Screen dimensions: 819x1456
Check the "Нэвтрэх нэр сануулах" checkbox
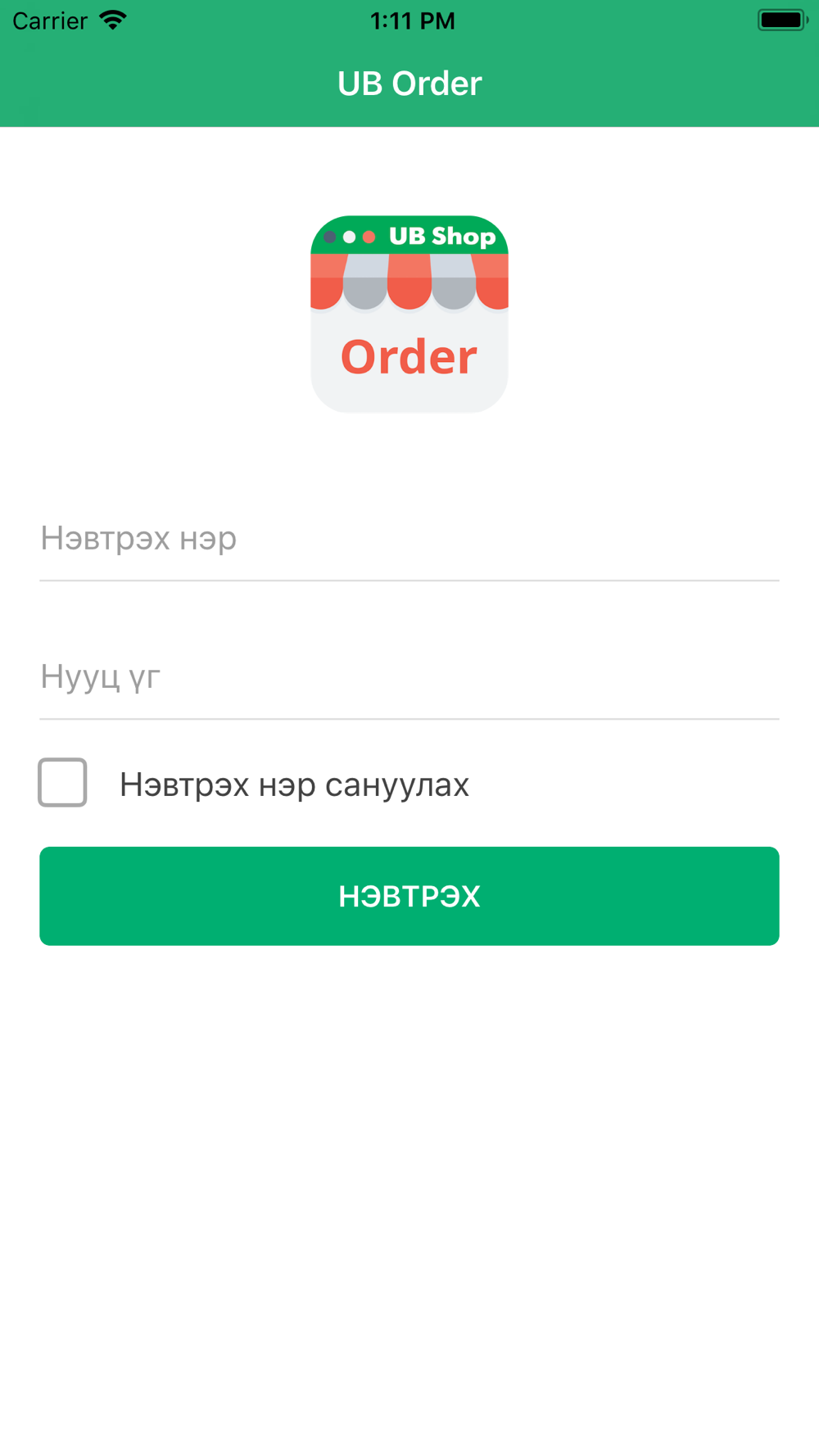coord(62,783)
